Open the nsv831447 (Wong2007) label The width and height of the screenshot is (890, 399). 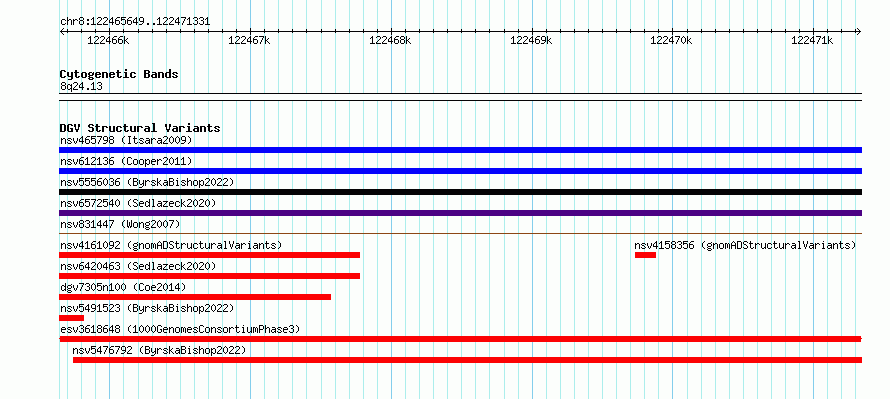pyautogui.click(x=120, y=224)
